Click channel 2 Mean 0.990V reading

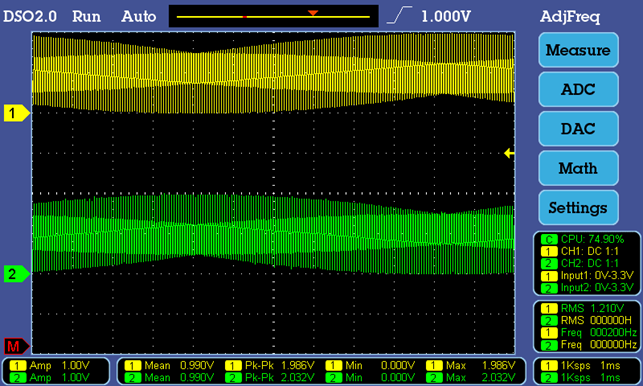click(169, 377)
